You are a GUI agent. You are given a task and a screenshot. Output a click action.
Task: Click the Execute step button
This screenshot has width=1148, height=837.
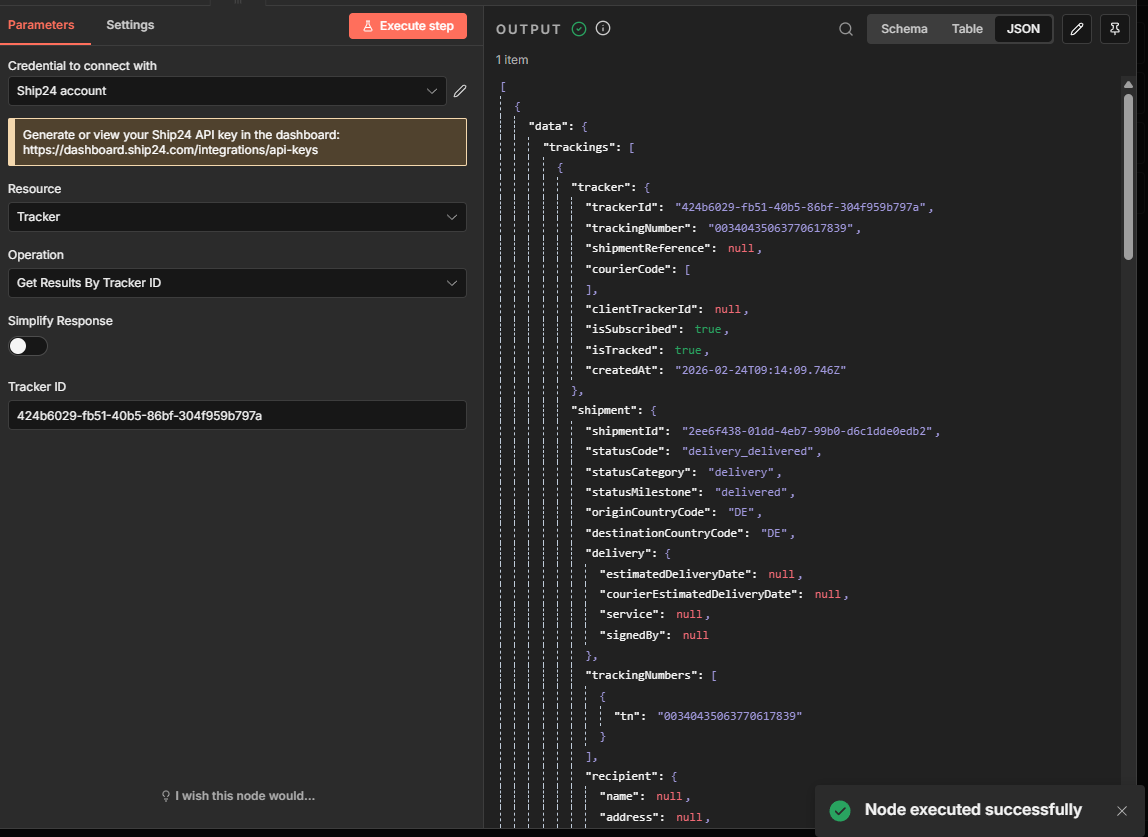click(x=408, y=26)
